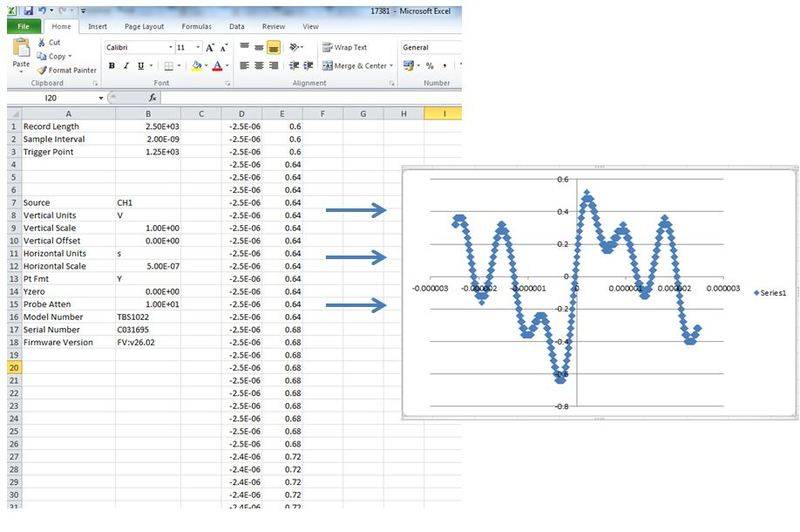
Task: Apply the red Font Color
Action: click(217, 66)
